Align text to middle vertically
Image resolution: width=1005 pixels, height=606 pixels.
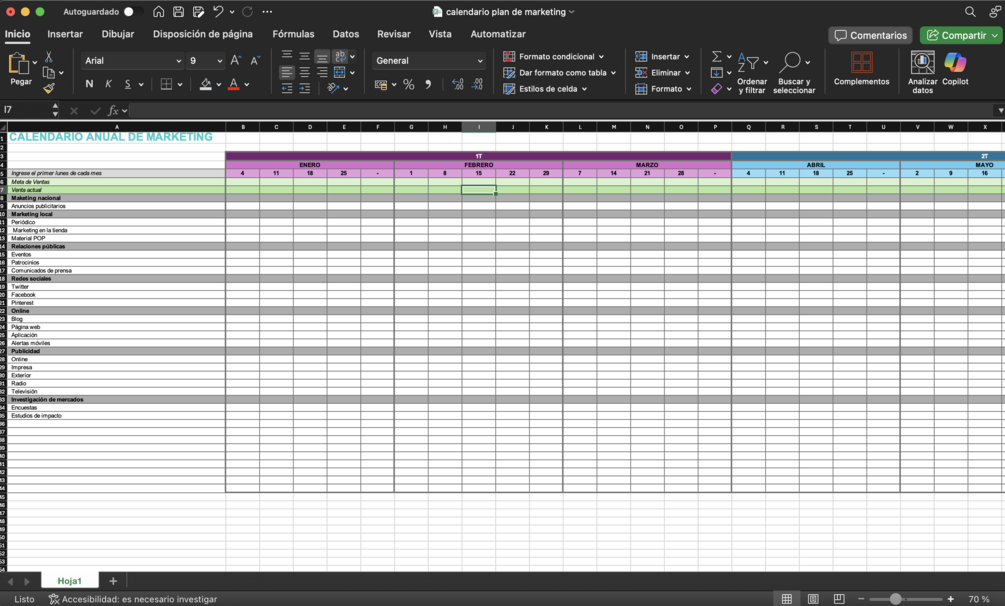pyautogui.click(x=304, y=56)
